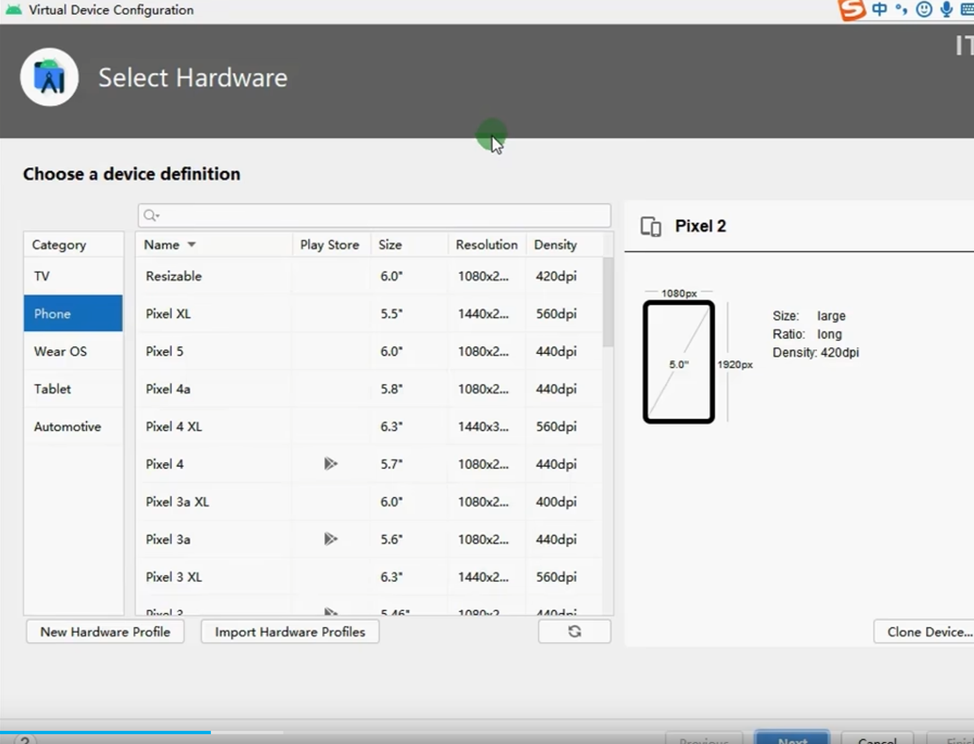Image resolution: width=974 pixels, height=744 pixels.
Task: Click the 5.5" size cell
Action: 391,314
